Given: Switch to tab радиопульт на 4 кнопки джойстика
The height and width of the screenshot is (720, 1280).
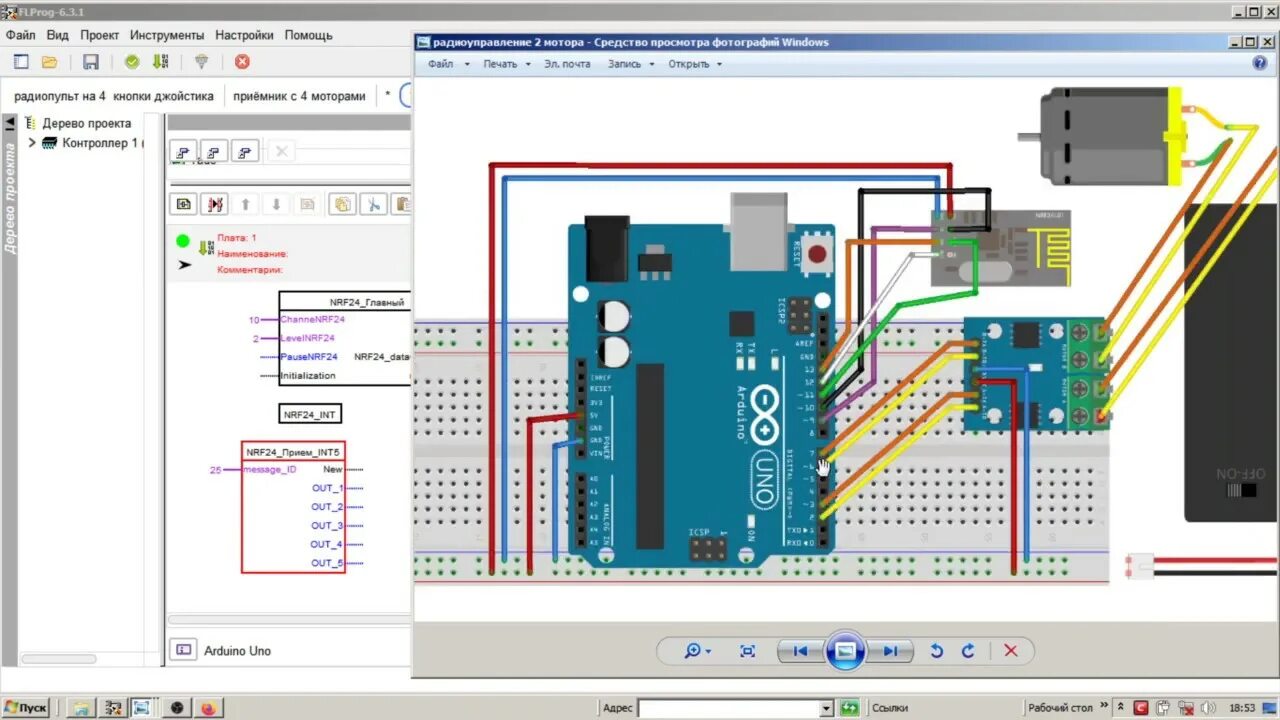Looking at the screenshot, I should click(114, 96).
